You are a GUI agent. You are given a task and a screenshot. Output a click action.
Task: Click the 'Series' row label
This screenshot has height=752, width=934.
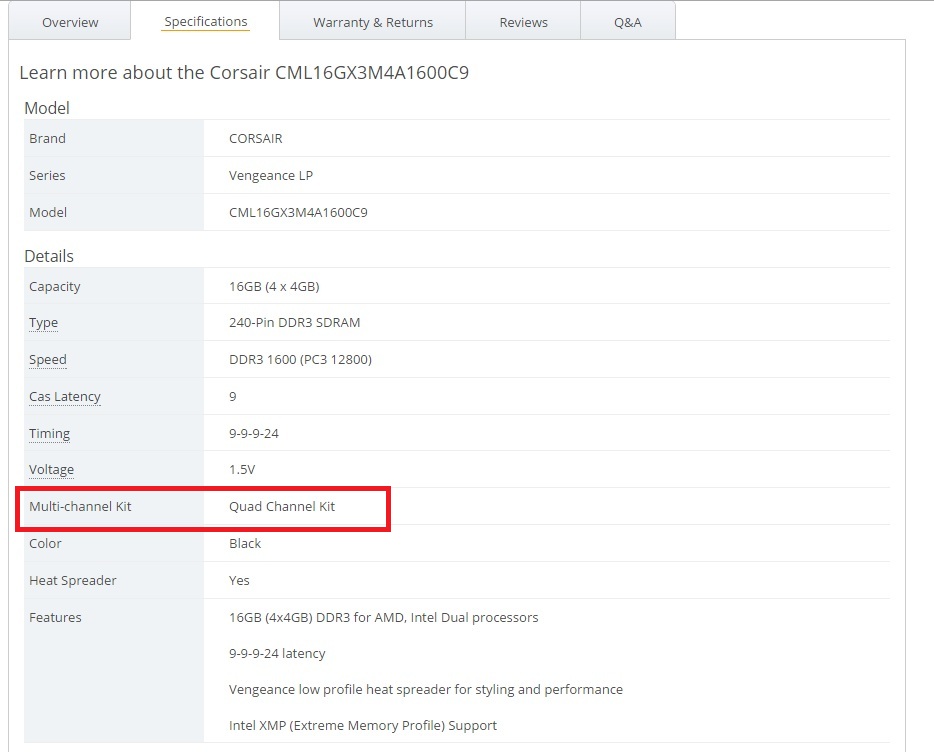pyautogui.click(x=47, y=175)
